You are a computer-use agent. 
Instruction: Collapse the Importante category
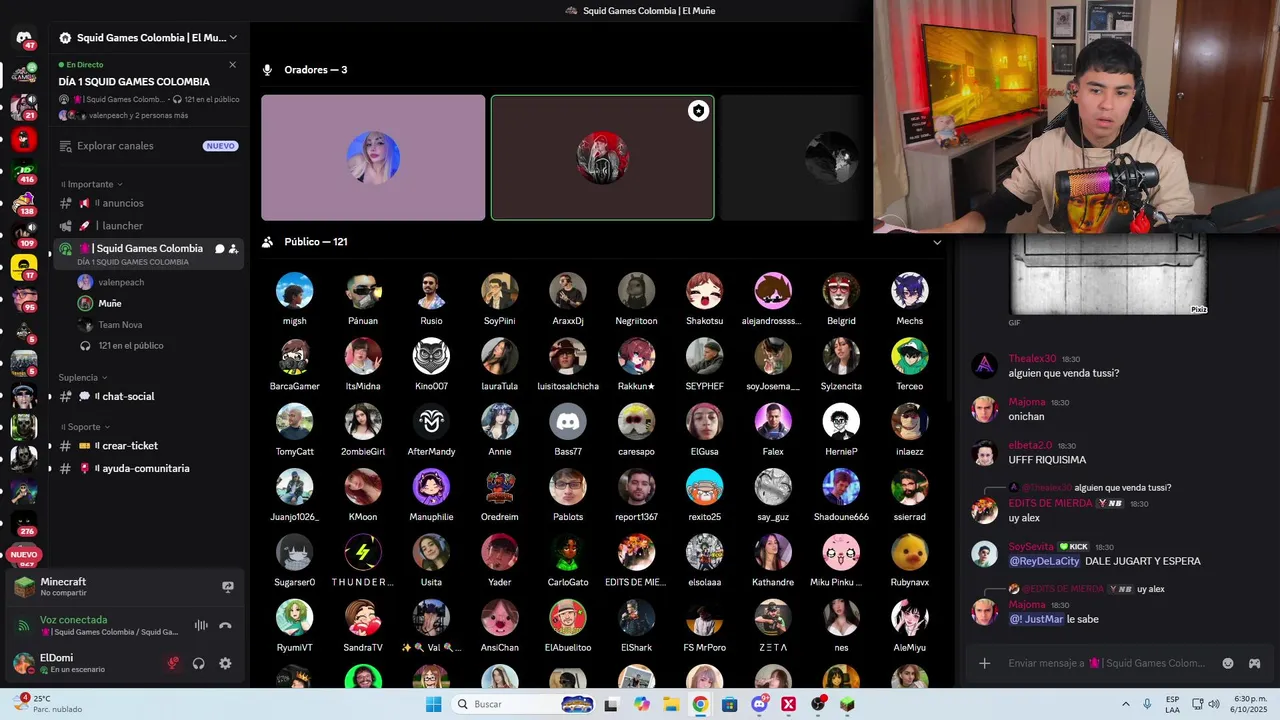(x=91, y=184)
